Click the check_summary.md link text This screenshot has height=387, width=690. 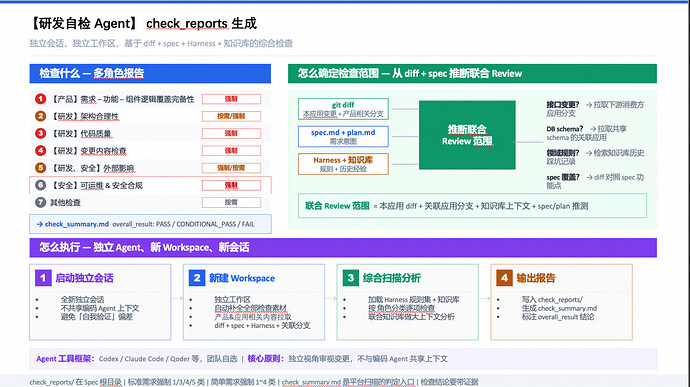pos(77,224)
